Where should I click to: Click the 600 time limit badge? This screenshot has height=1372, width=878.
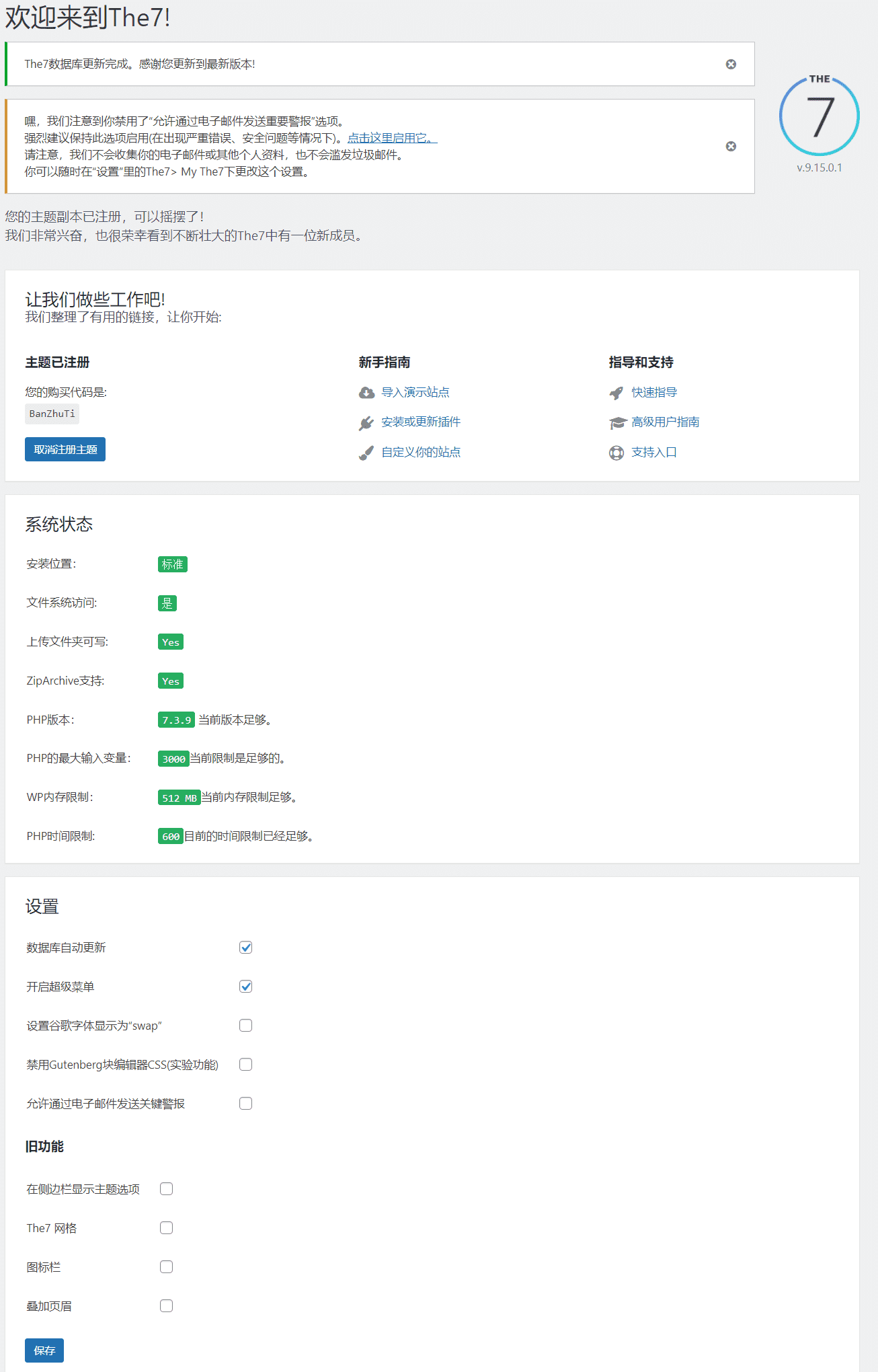(x=171, y=837)
